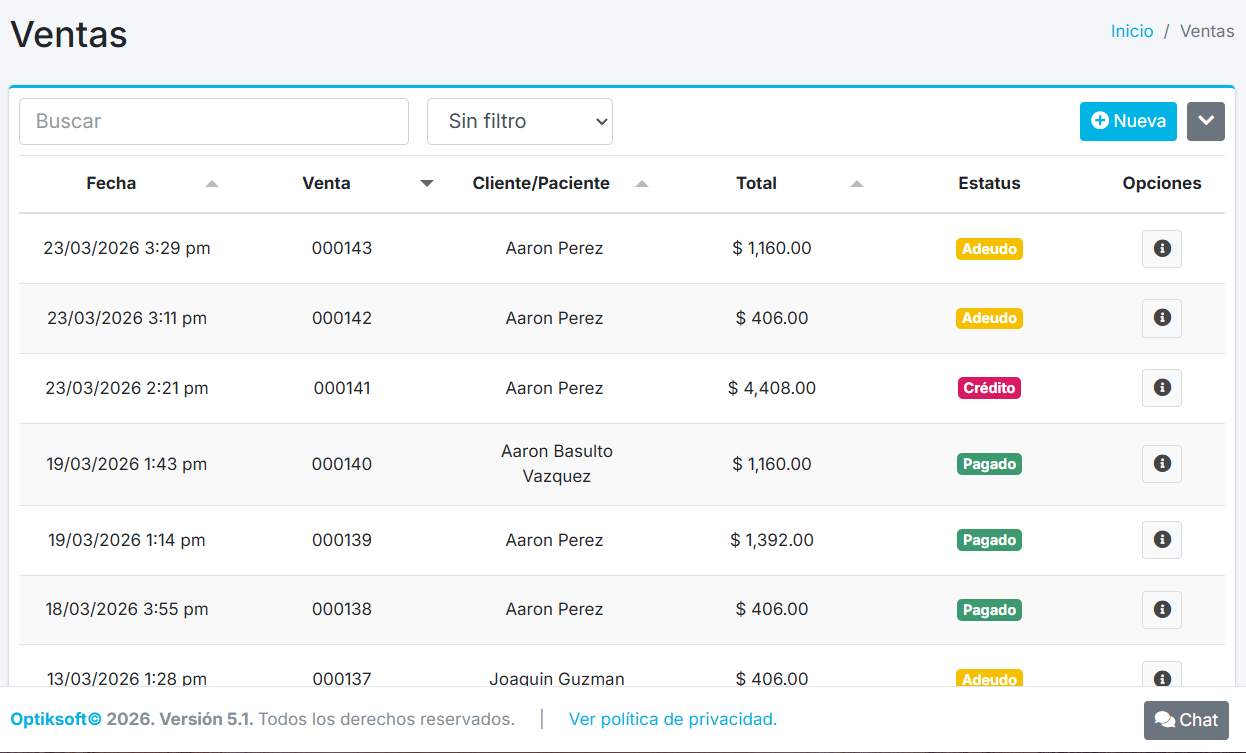Open info icon for sale 000138

click(1161, 610)
